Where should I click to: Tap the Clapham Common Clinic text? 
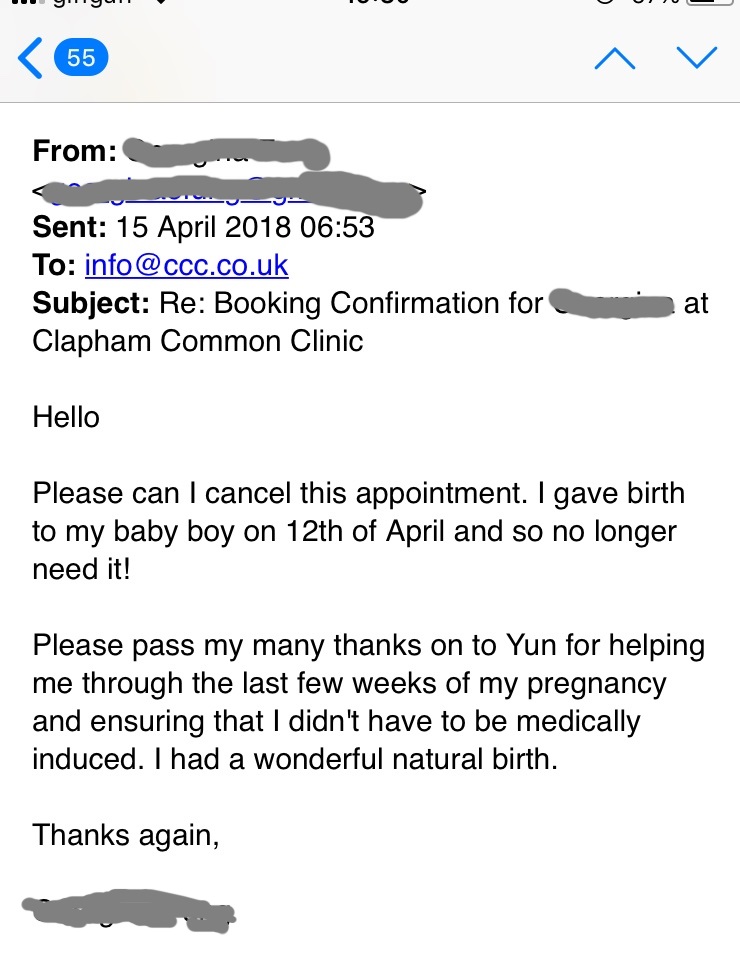pyautogui.click(x=198, y=341)
